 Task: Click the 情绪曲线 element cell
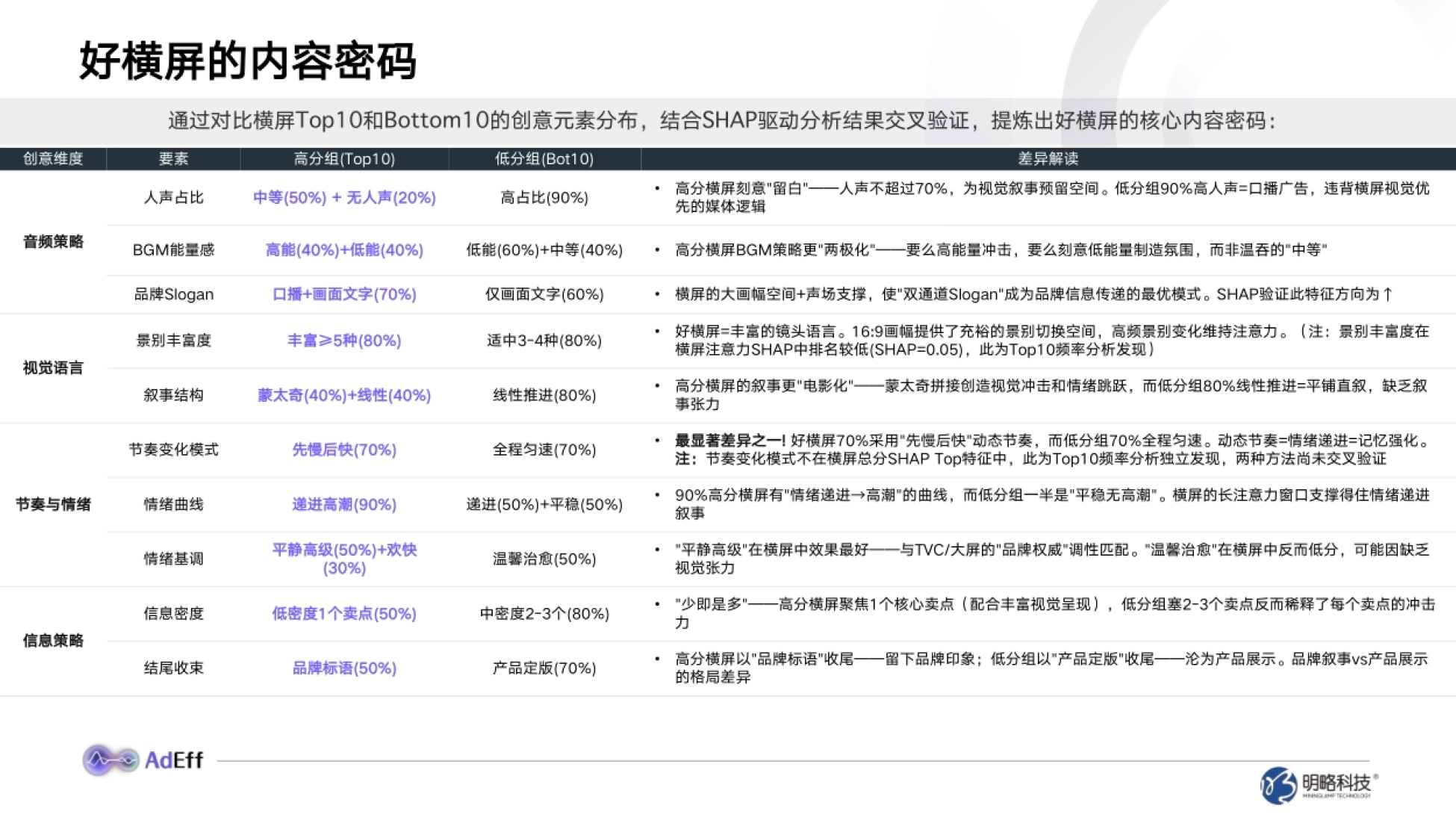pyautogui.click(x=173, y=504)
